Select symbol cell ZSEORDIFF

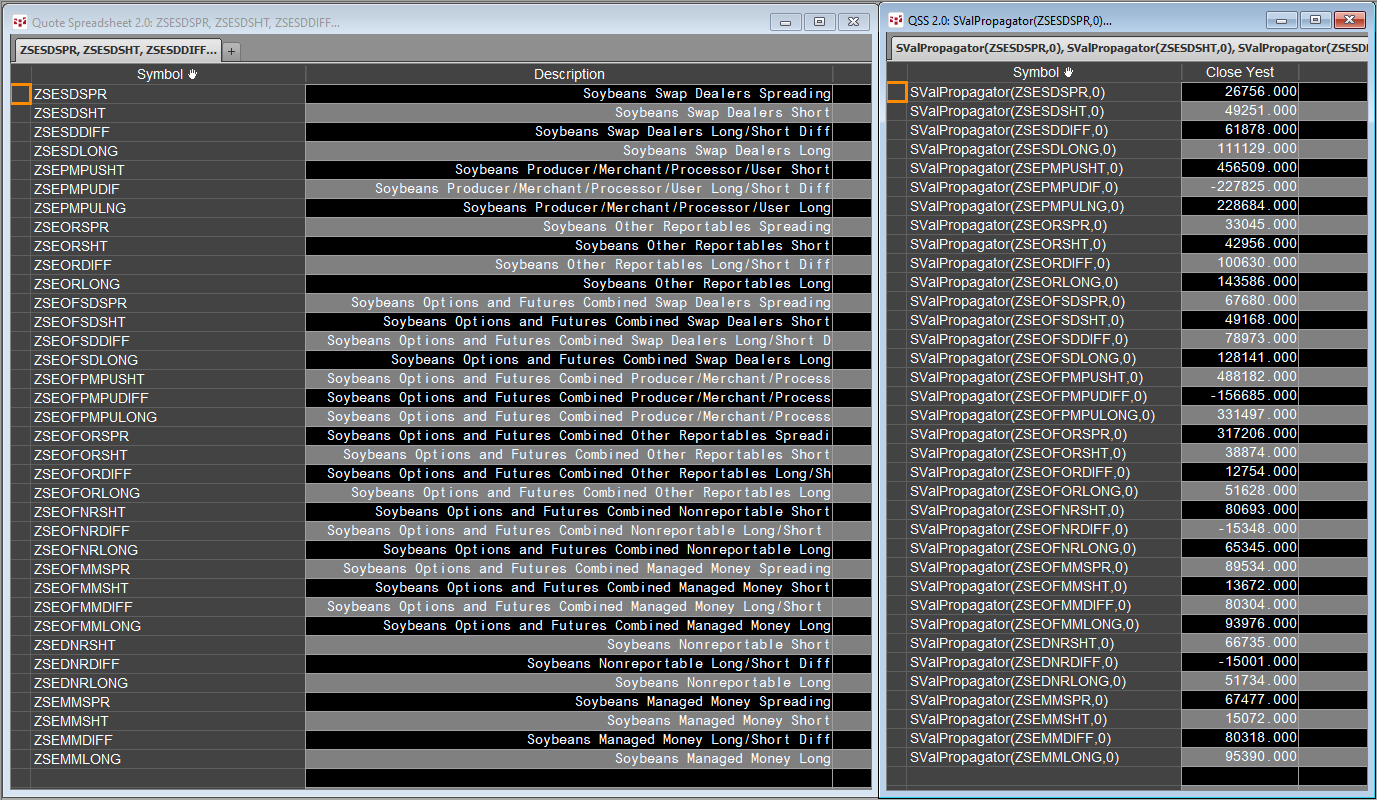(x=168, y=265)
